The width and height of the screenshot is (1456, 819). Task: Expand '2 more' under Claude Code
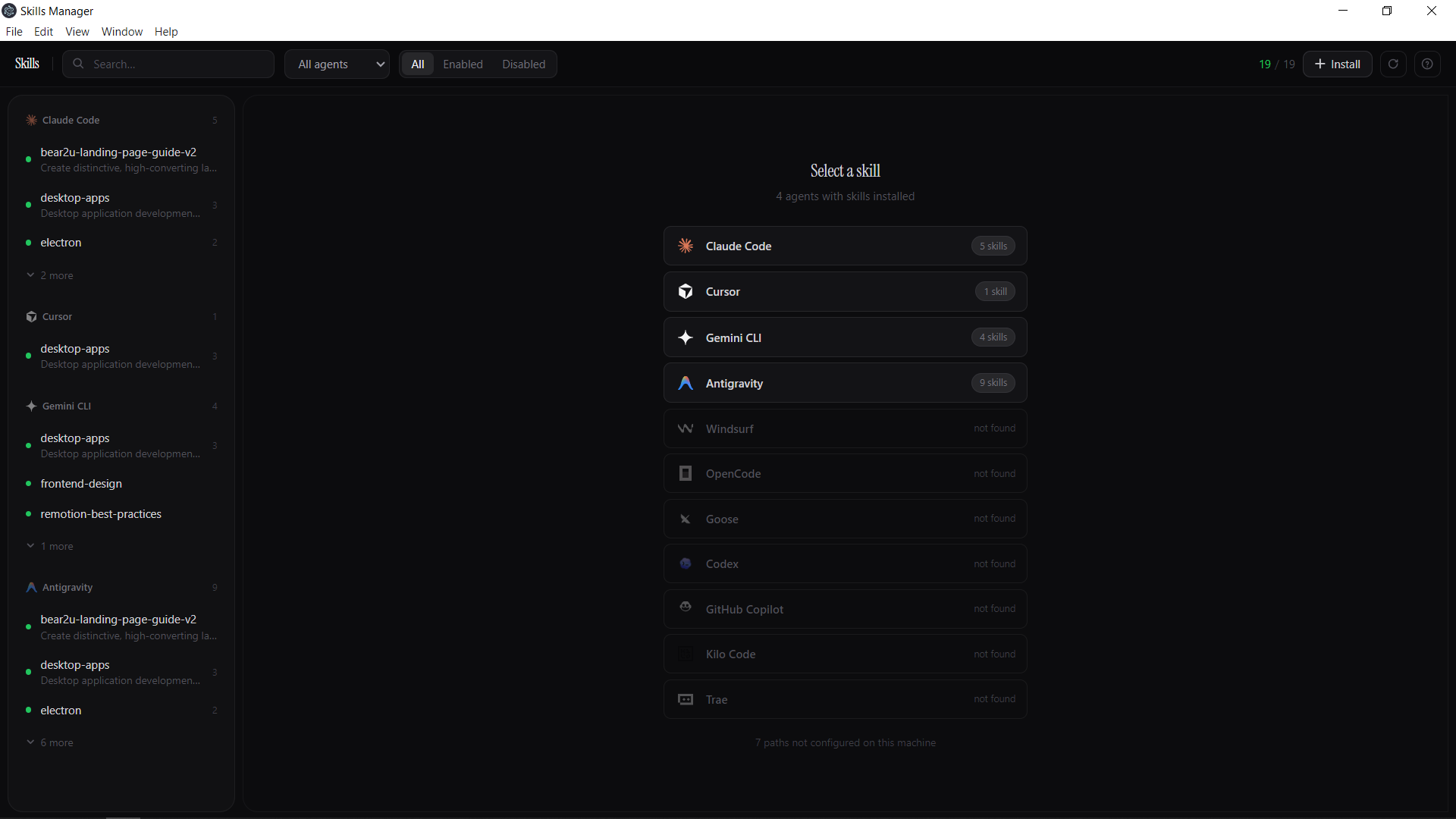click(x=50, y=275)
